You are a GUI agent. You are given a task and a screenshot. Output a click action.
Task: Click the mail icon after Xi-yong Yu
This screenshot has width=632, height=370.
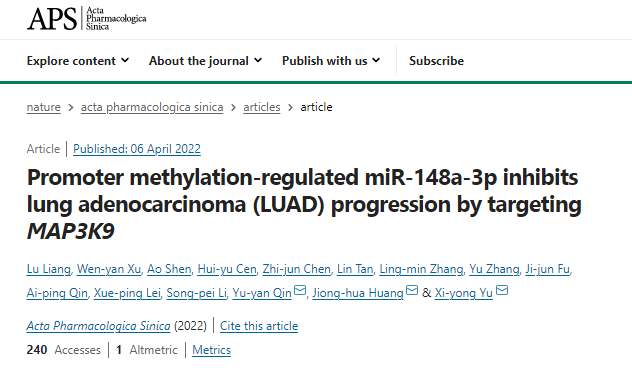coord(501,290)
